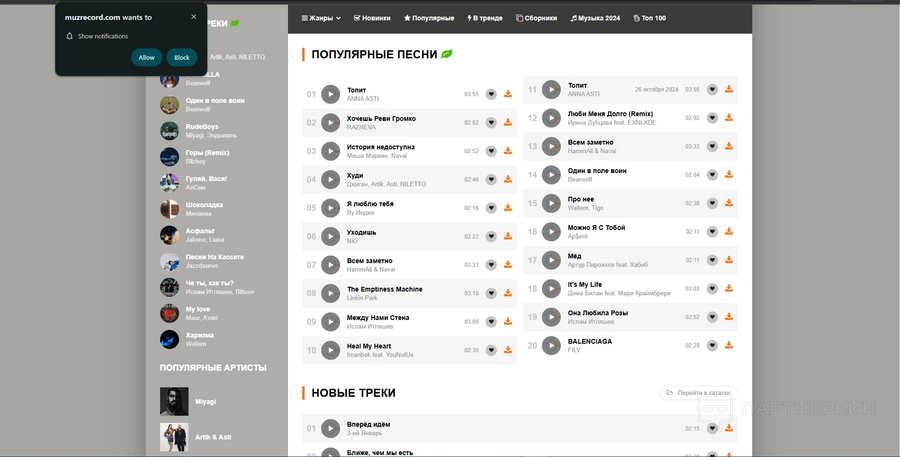
Task: Like track 04 Худи with heart
Action: (491, 180)
